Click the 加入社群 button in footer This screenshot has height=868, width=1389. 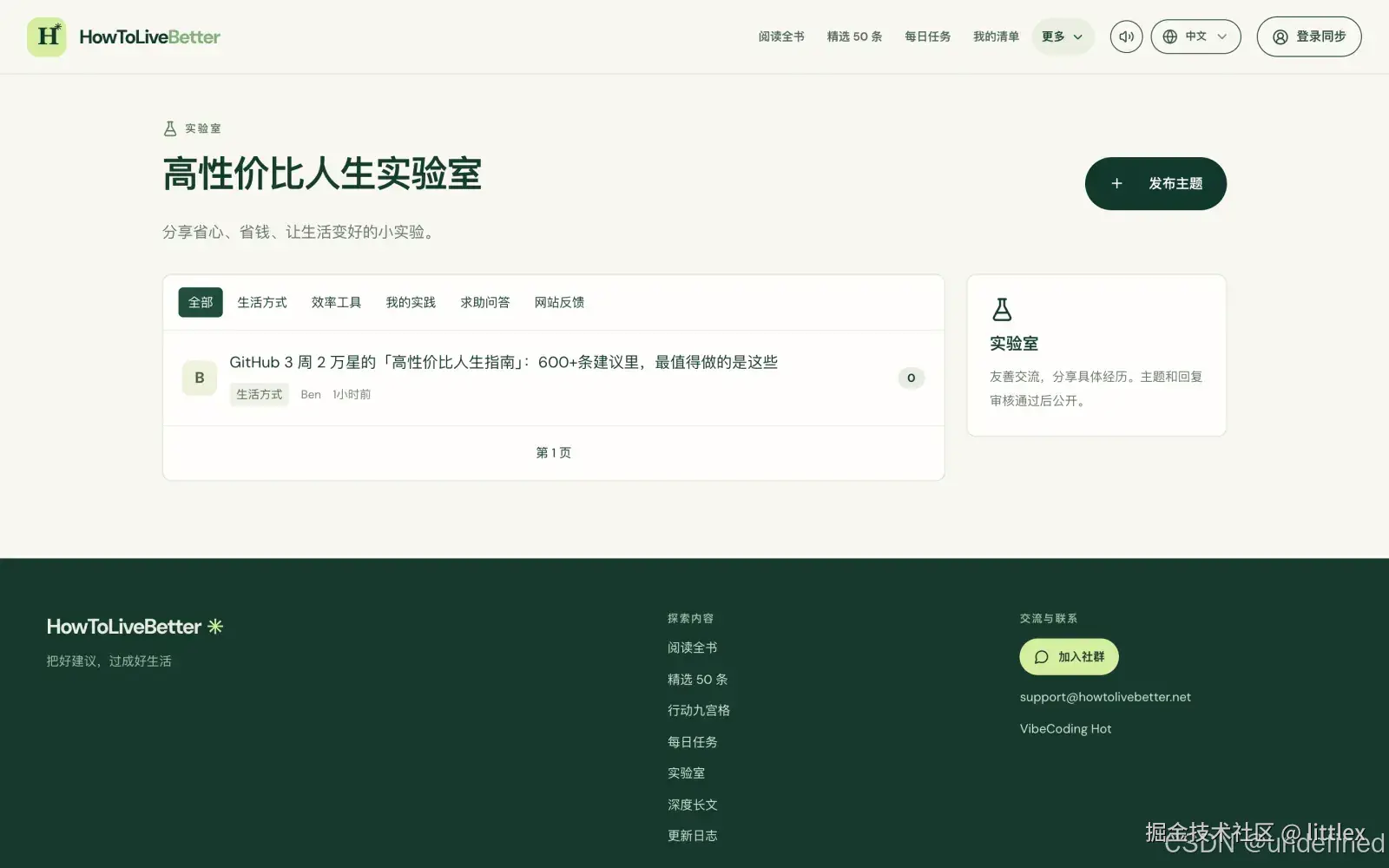(x=1069, y=657)
